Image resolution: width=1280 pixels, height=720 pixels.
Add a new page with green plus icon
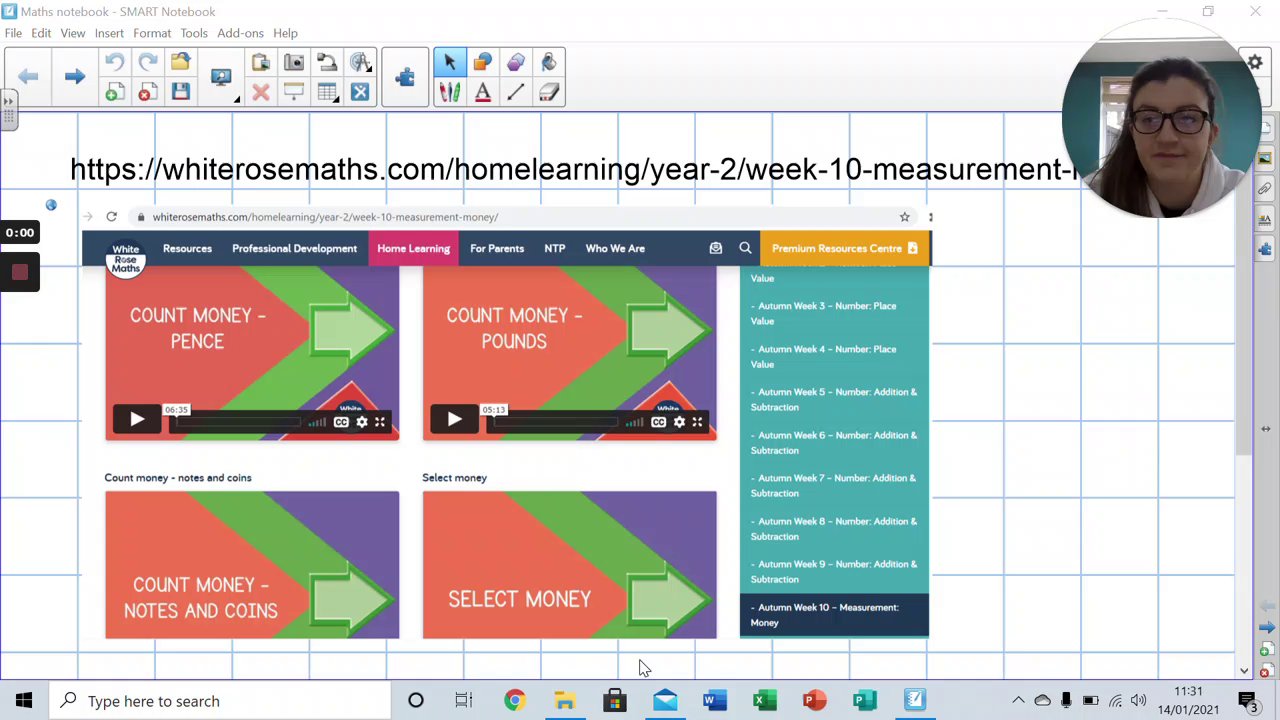tap(114, 93)
